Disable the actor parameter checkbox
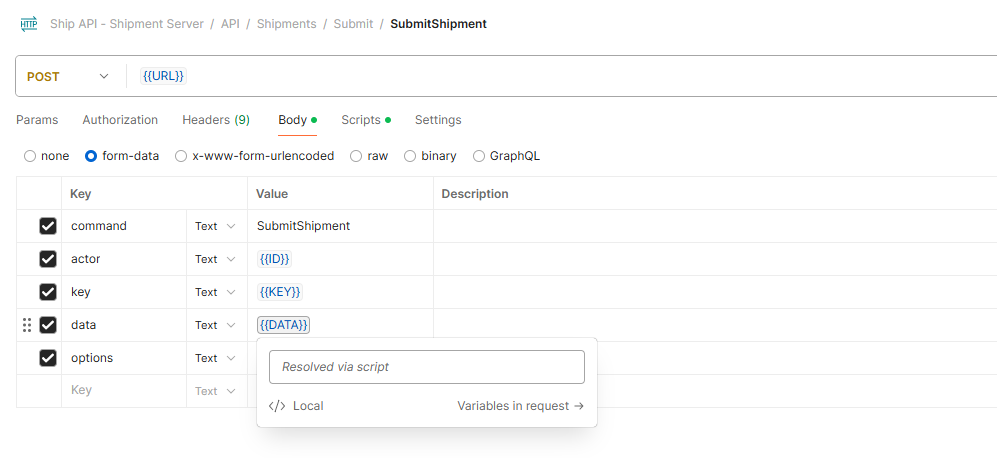This screenshot has width=997, height=458. click(x=48, y=259)
